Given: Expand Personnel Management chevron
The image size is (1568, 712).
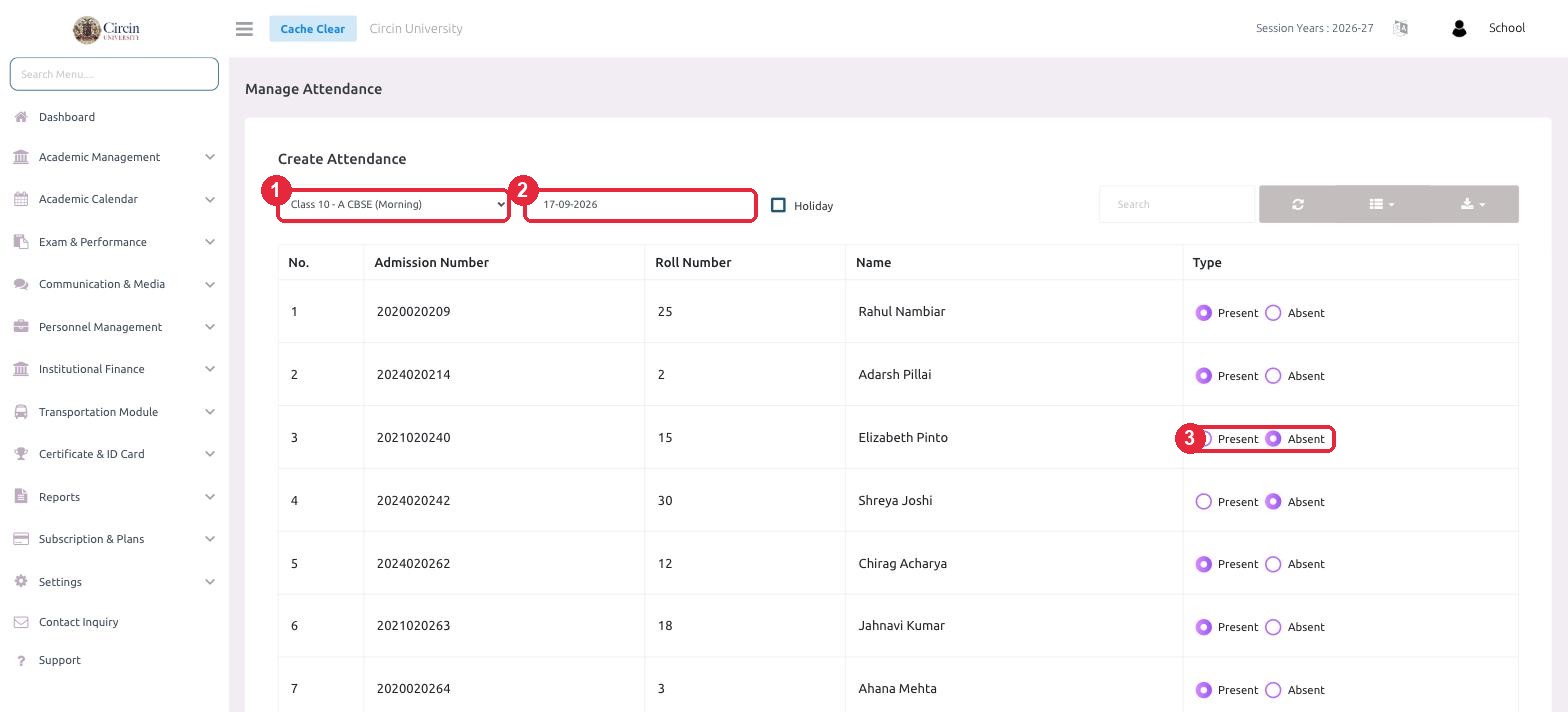Looking at the screenshot, I should point(209,327).
